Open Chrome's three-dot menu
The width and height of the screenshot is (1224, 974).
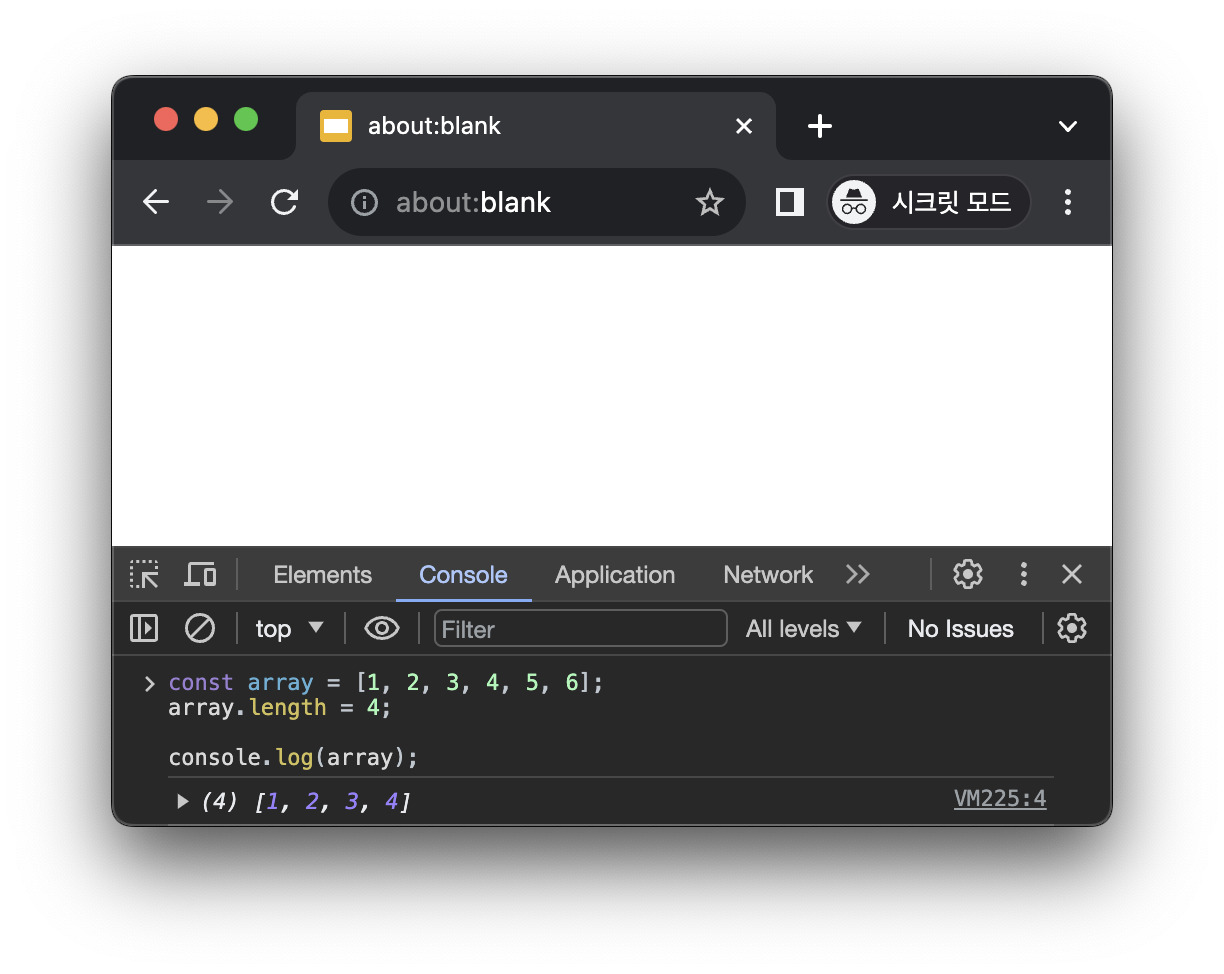[1068, 203]
